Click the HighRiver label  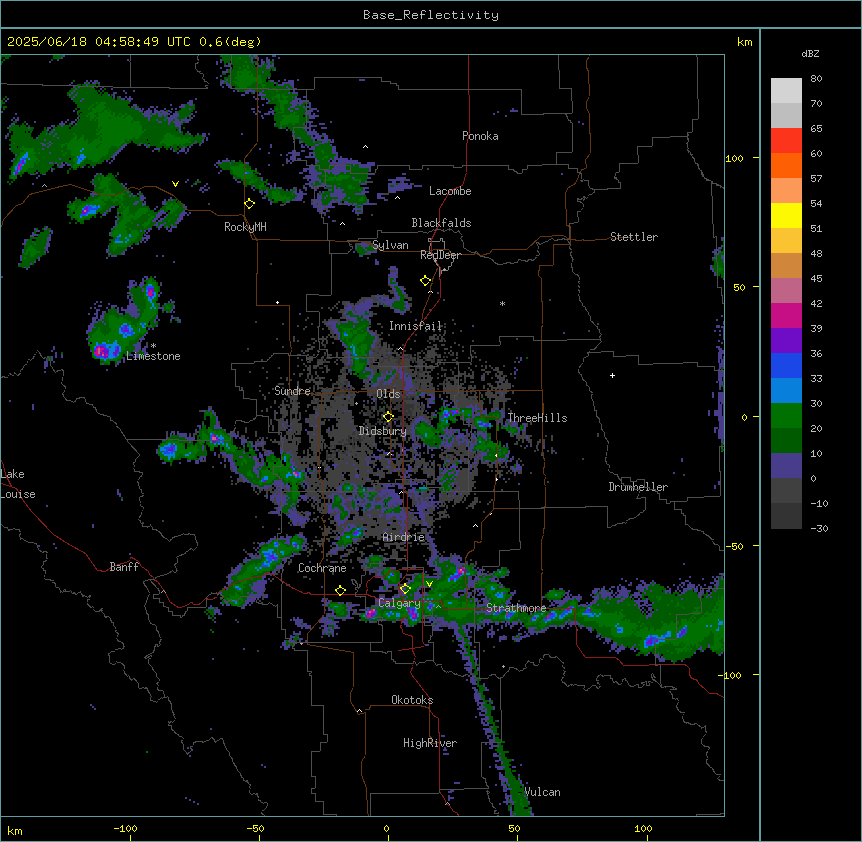430,743
